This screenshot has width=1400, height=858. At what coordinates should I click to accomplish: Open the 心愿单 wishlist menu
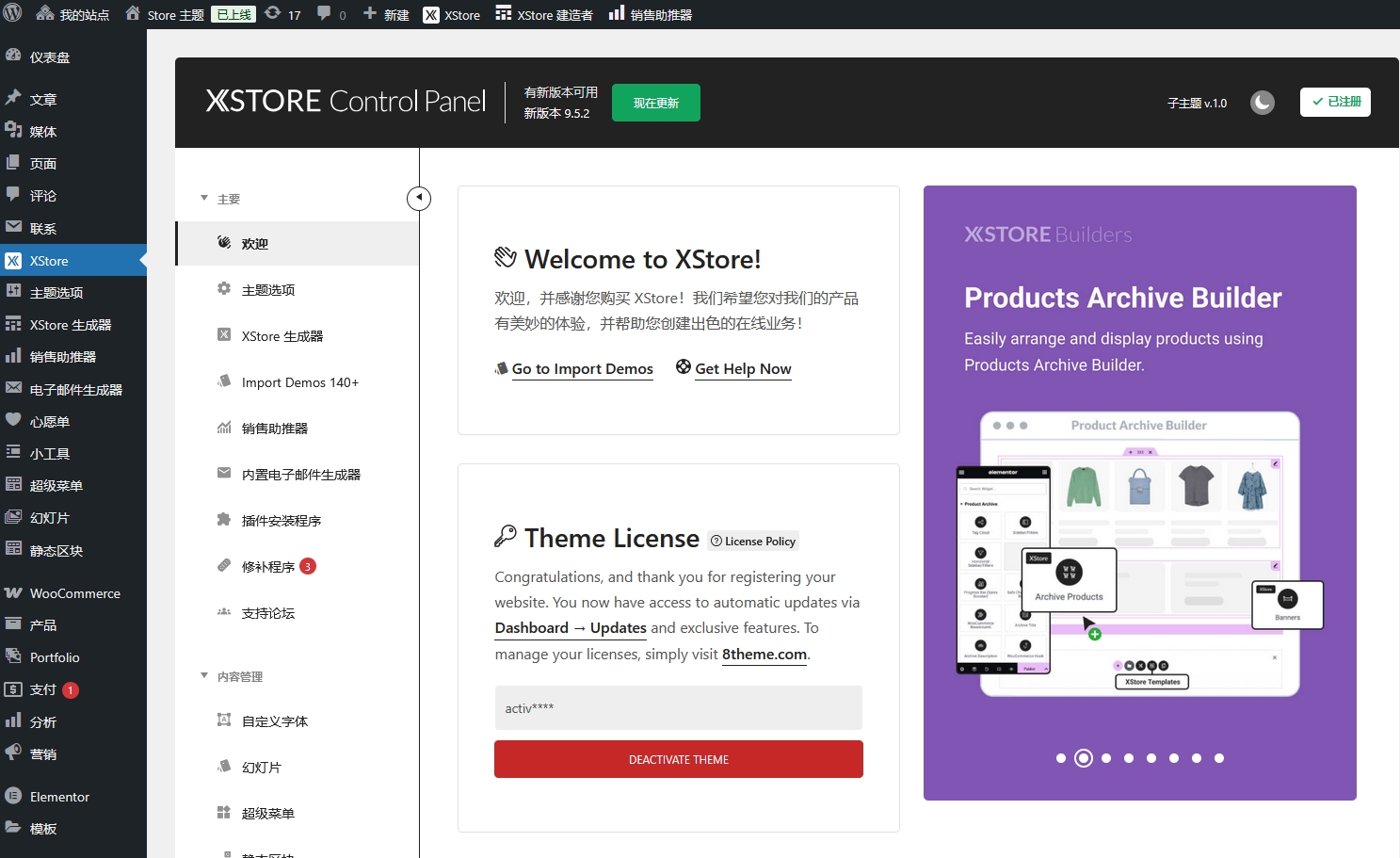tap(73, 422)
